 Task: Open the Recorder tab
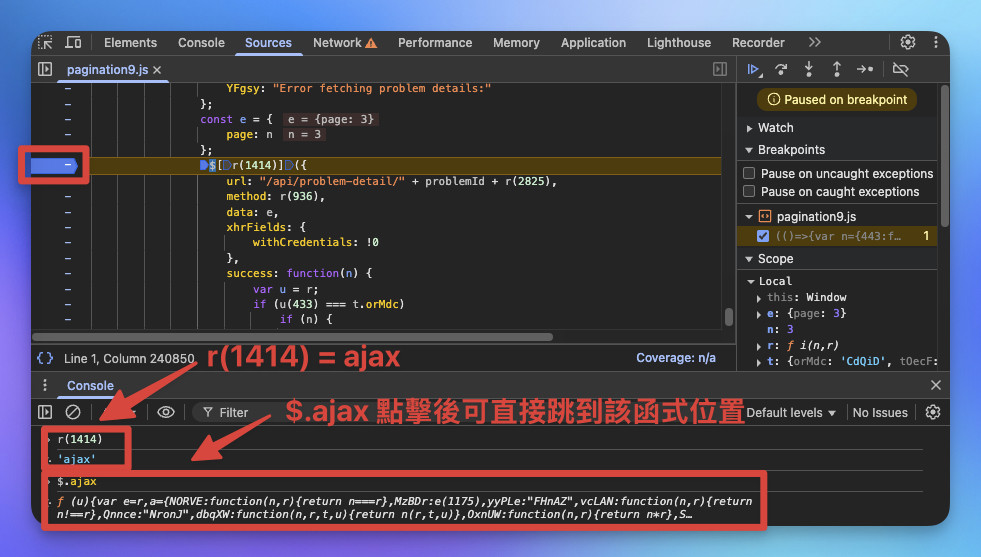(x=758, y=43)
